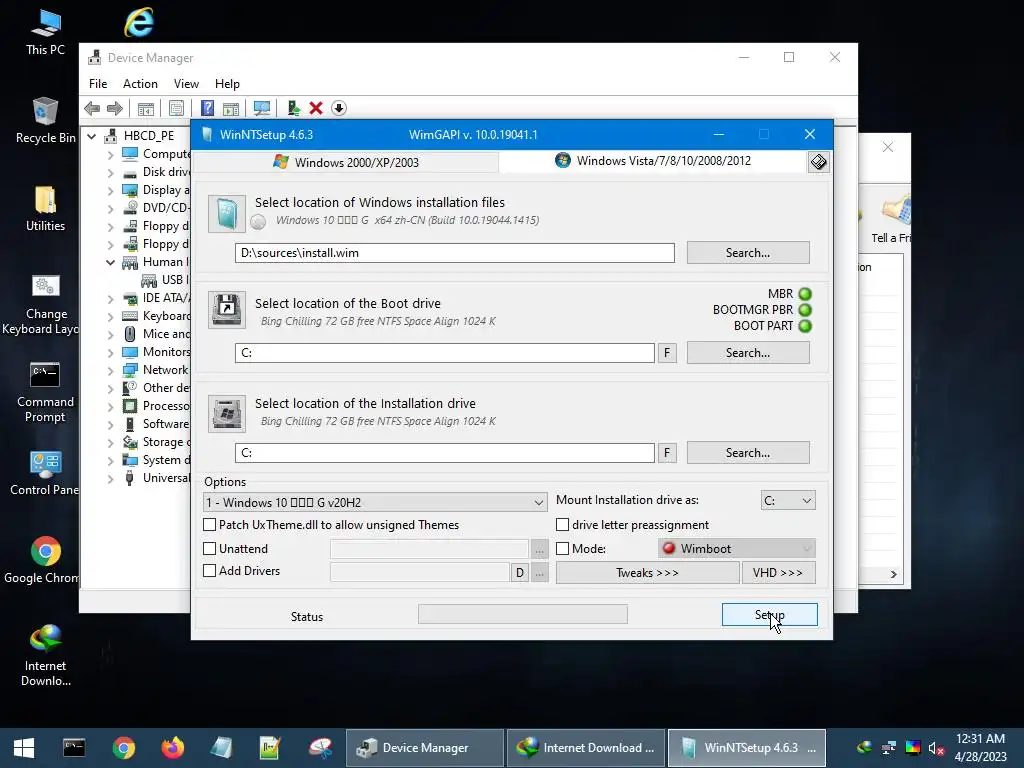Click the WinNTSetup top-right diamond tool icon
The height and width of the screenshot is (768, 1024).
pyautogui.click(x=818, y=161)
